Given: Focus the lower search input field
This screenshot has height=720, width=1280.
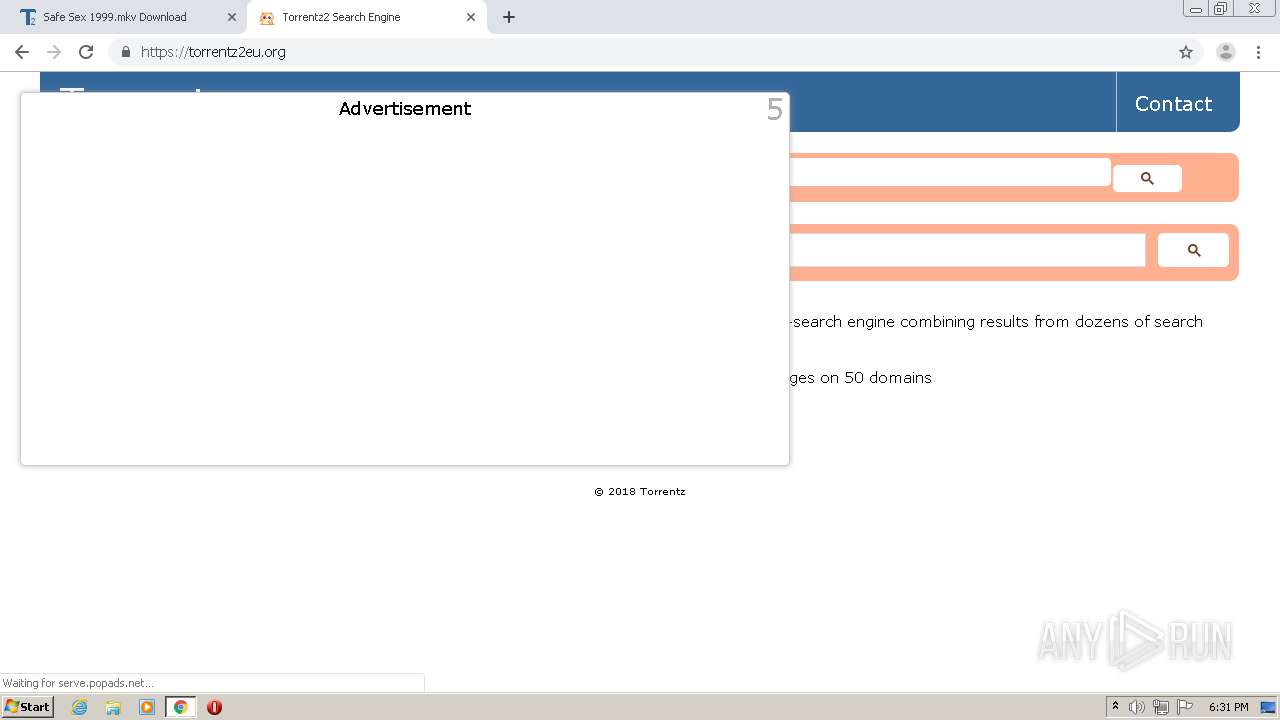Looking at the screenshot, I should [x=967, y=250].
